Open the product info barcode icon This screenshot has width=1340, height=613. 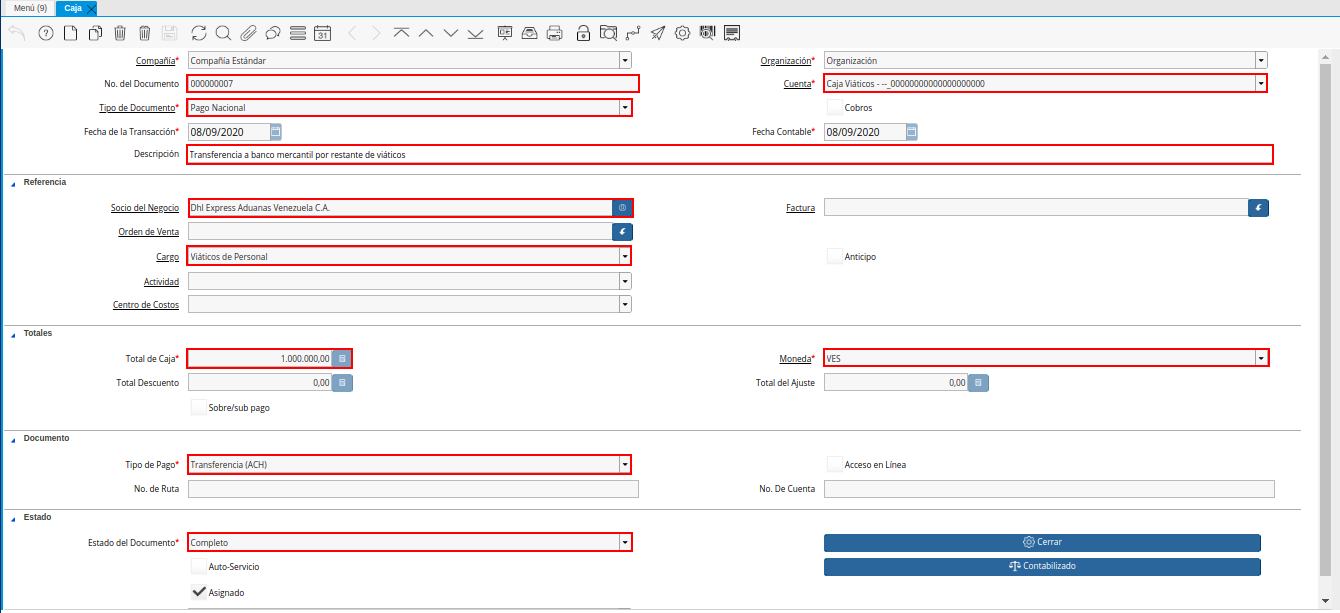pyautogui.click(x=707, y=33)
